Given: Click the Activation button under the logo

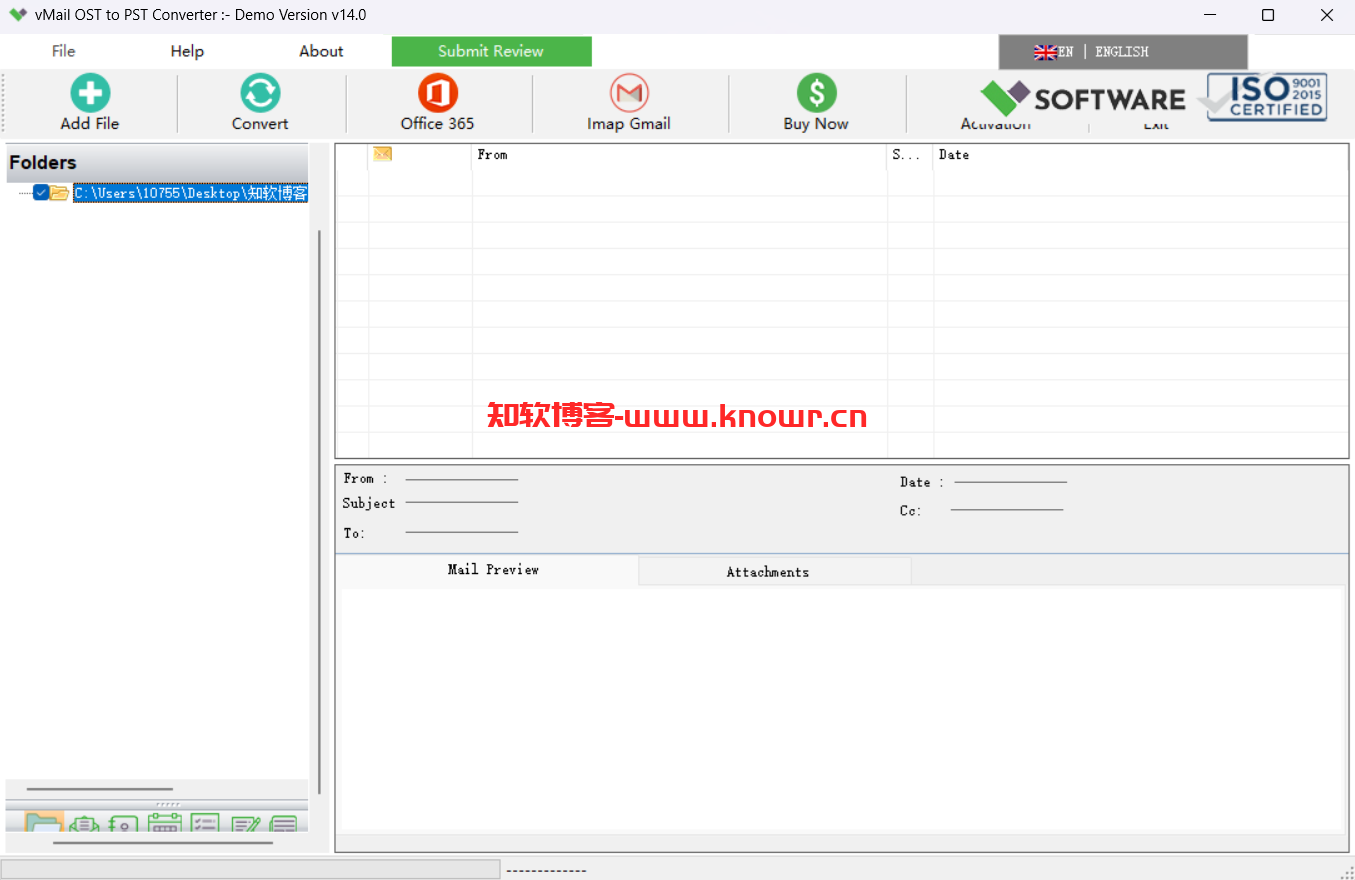Looking at the screenshot, I should coord(996,125).
